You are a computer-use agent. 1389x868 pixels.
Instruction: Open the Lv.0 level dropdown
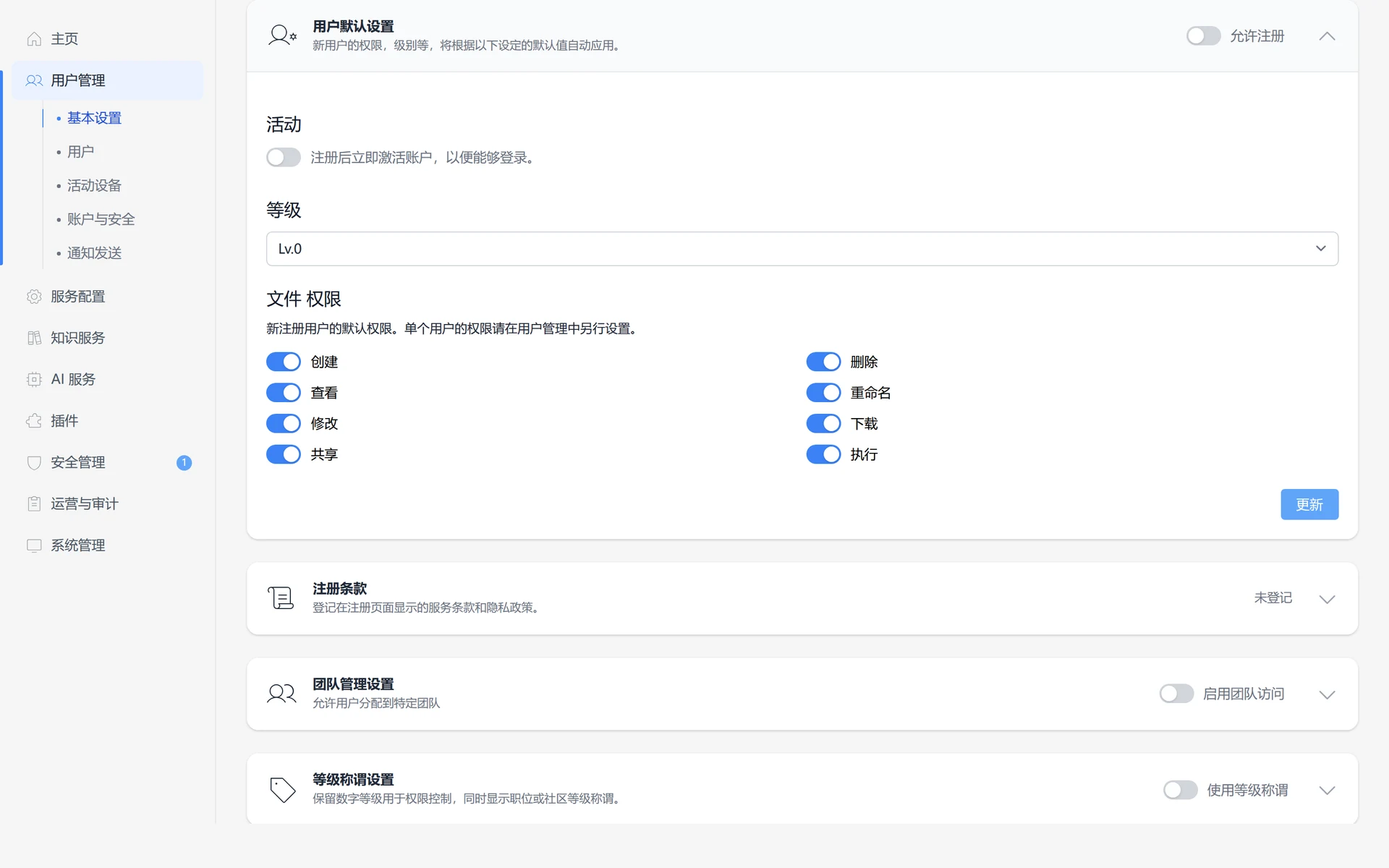click(x=802, y=249)
